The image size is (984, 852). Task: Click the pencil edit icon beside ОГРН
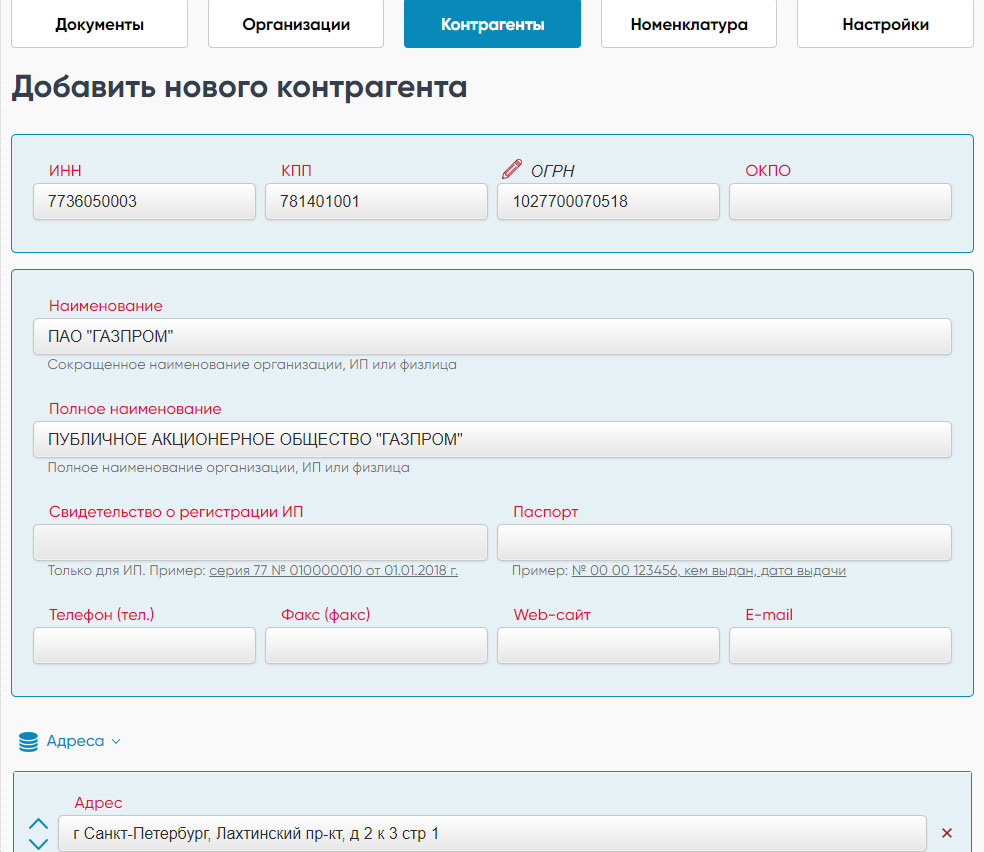click(x=511, y=169)
